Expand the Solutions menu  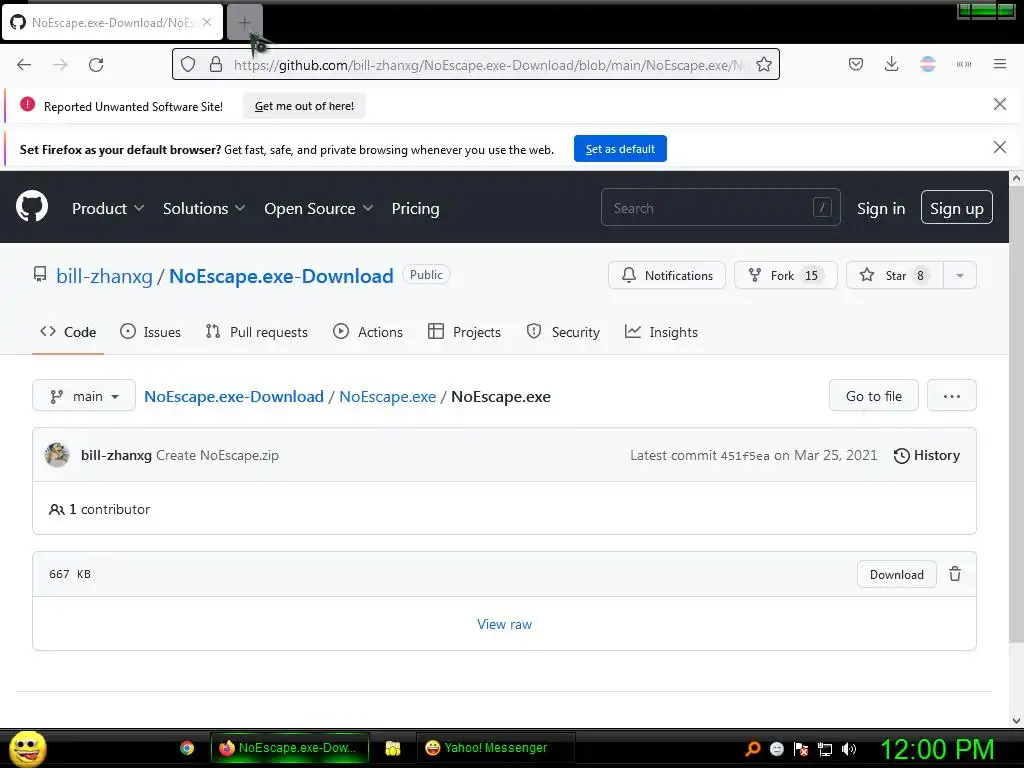[x=204, y=208]
